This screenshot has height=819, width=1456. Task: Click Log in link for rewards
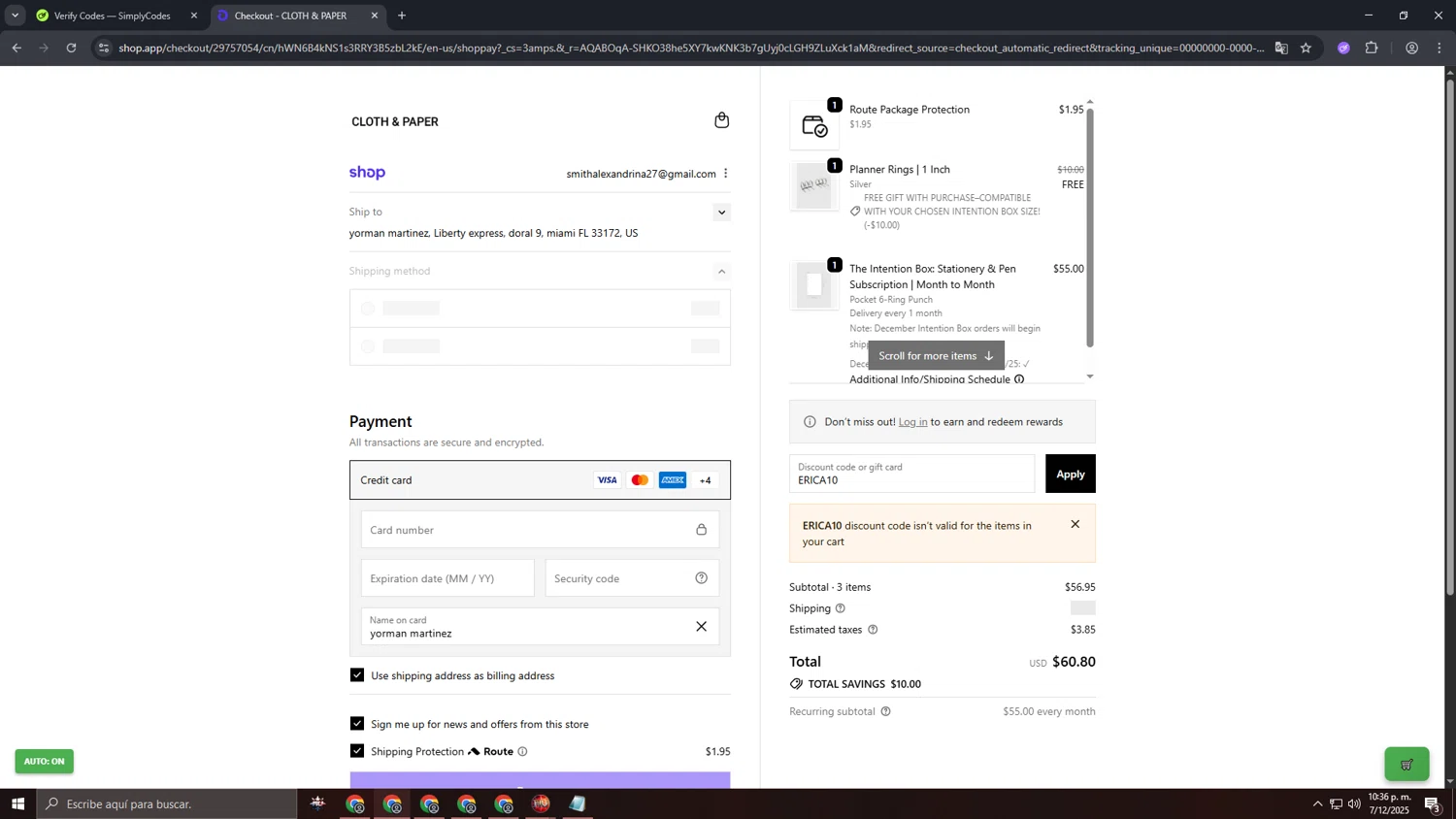pos(912,422)
